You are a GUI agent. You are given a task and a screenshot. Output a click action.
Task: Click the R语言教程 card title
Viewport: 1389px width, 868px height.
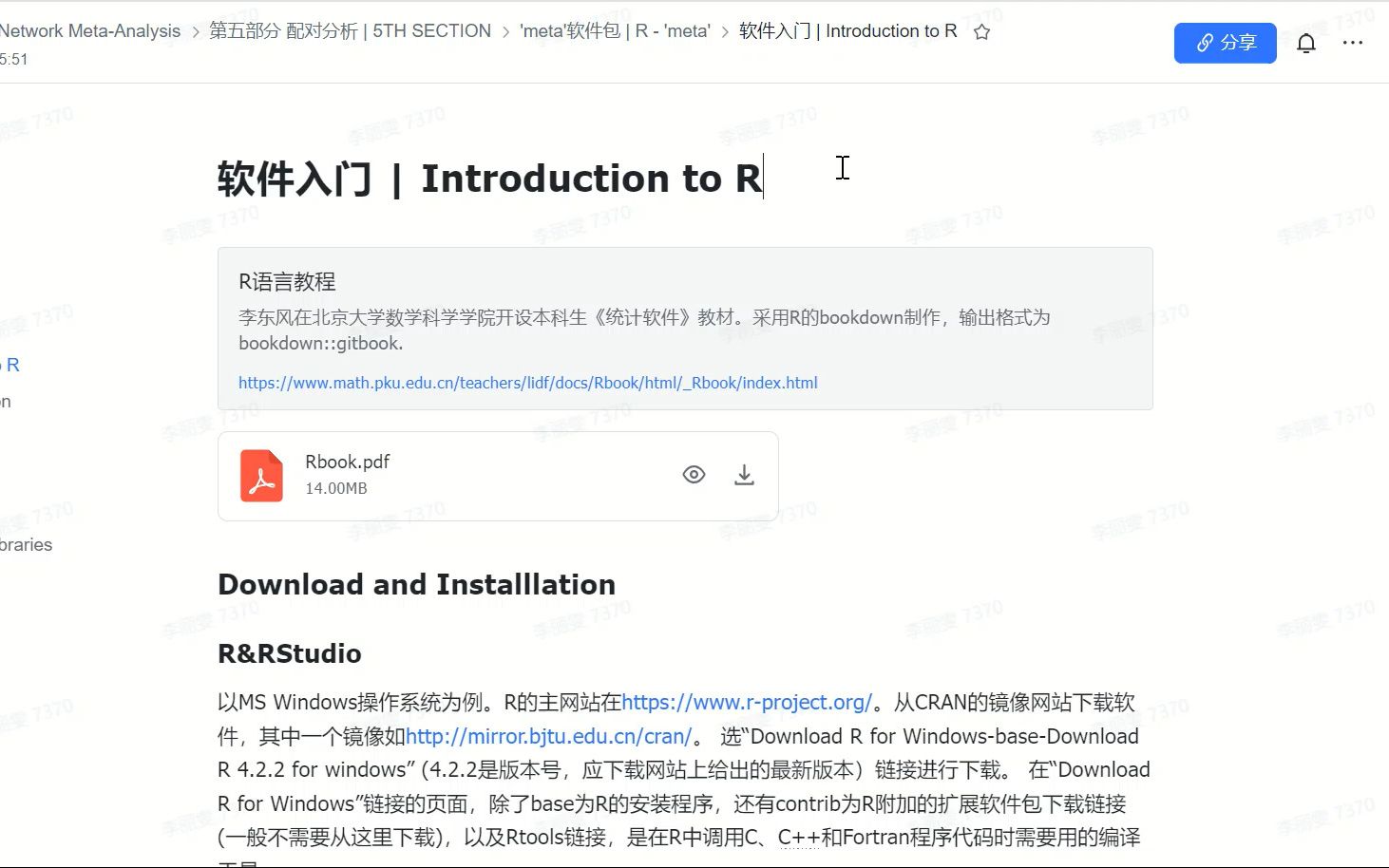[x=287, y=282]
